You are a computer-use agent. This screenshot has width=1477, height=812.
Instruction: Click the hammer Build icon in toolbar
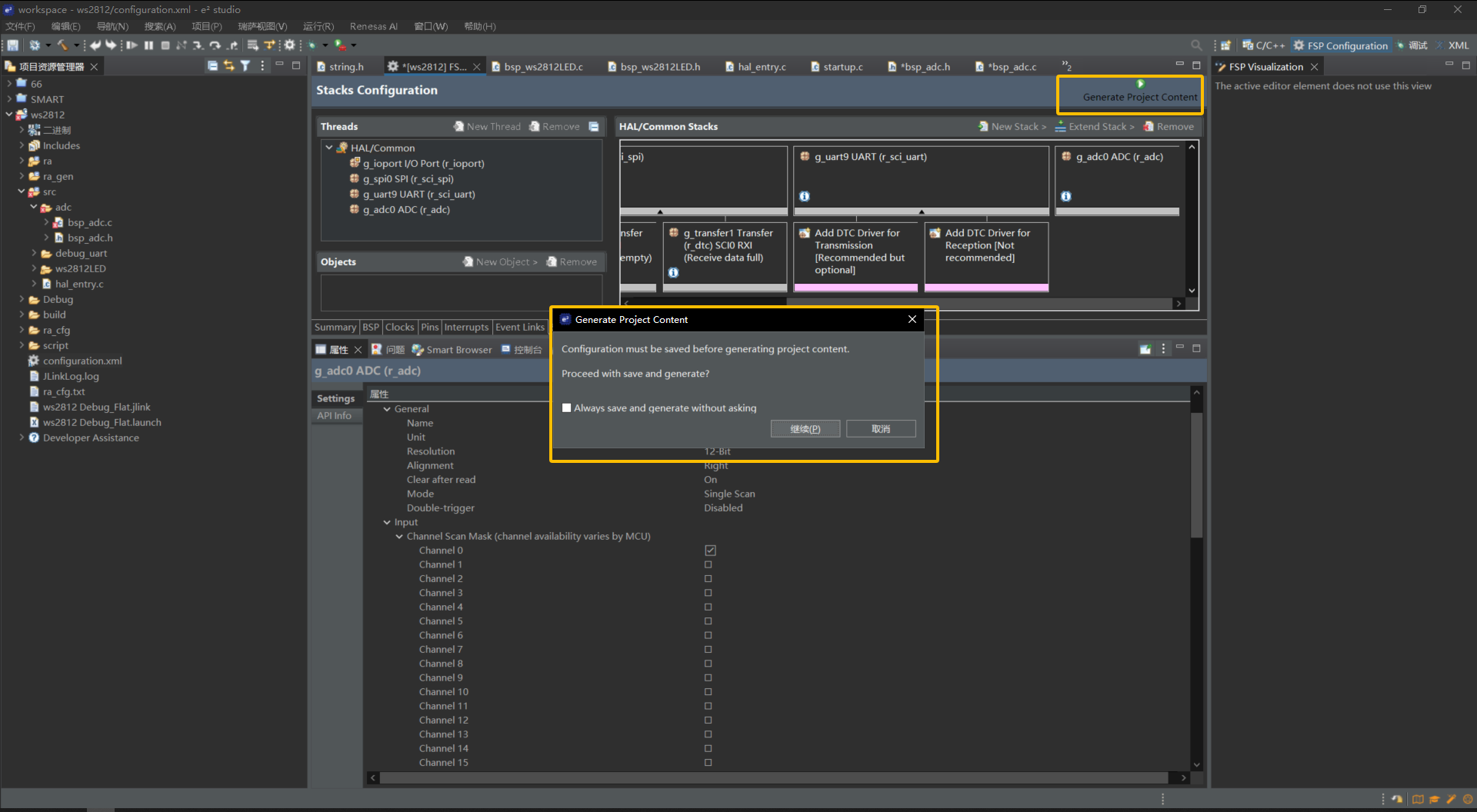point(62,45)
